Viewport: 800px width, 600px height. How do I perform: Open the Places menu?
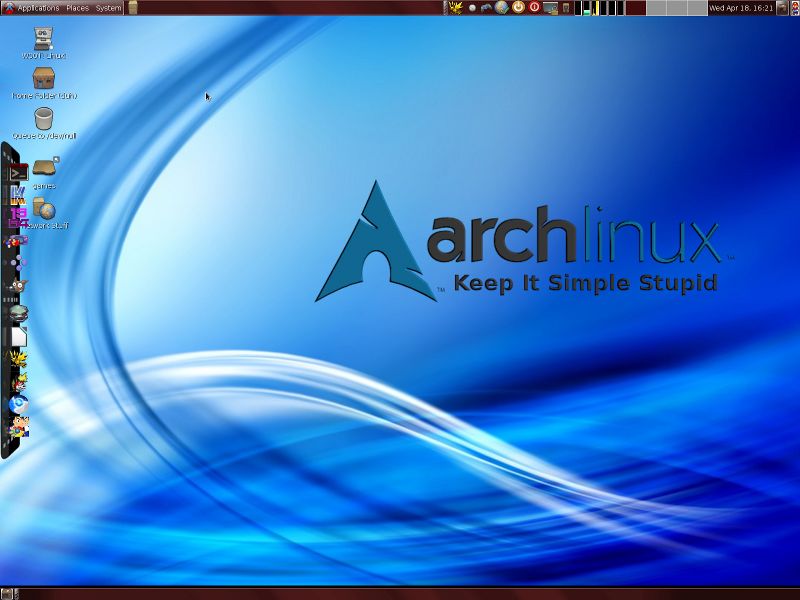point(77,8)
